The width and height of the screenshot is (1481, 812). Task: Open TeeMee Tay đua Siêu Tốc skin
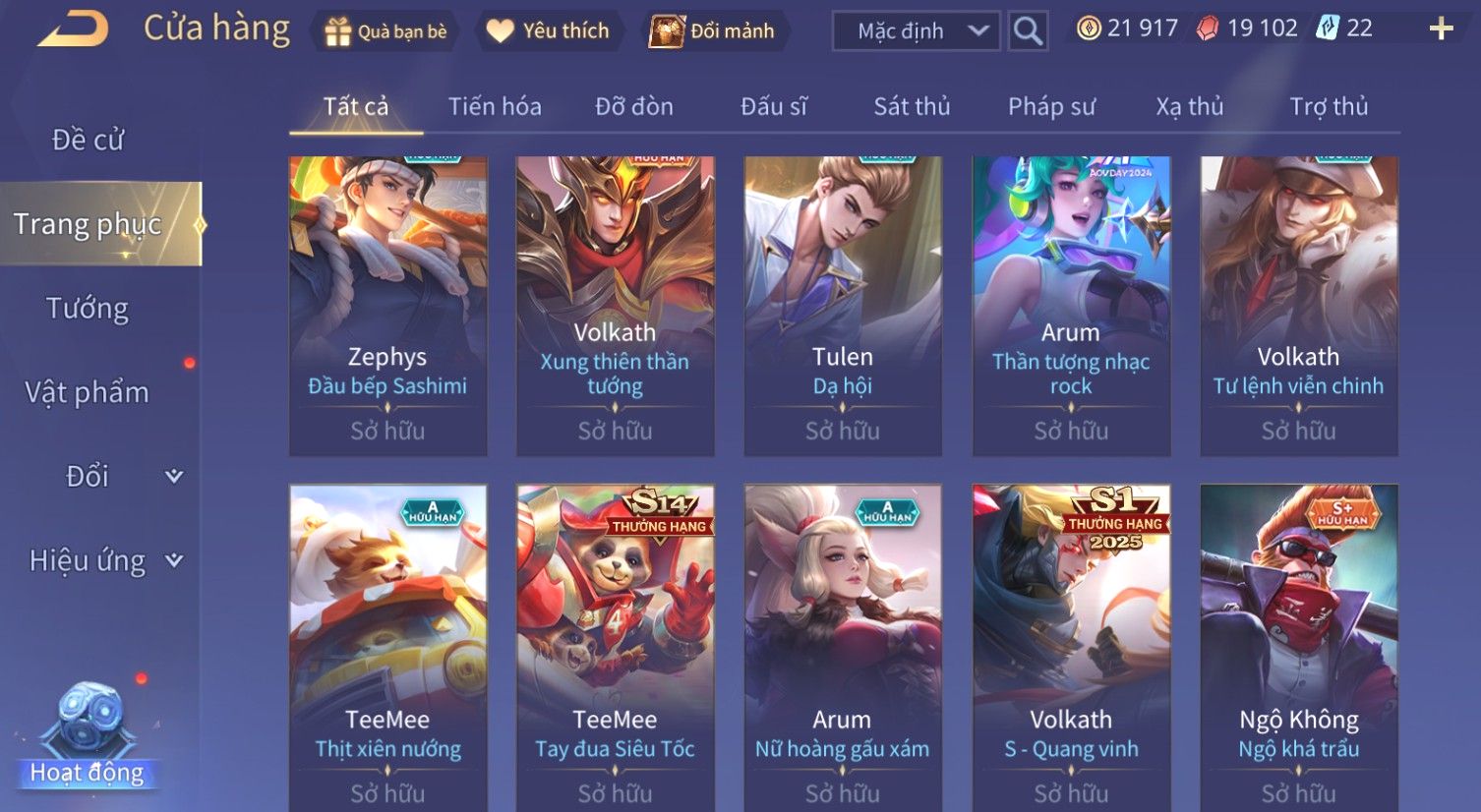616,647
